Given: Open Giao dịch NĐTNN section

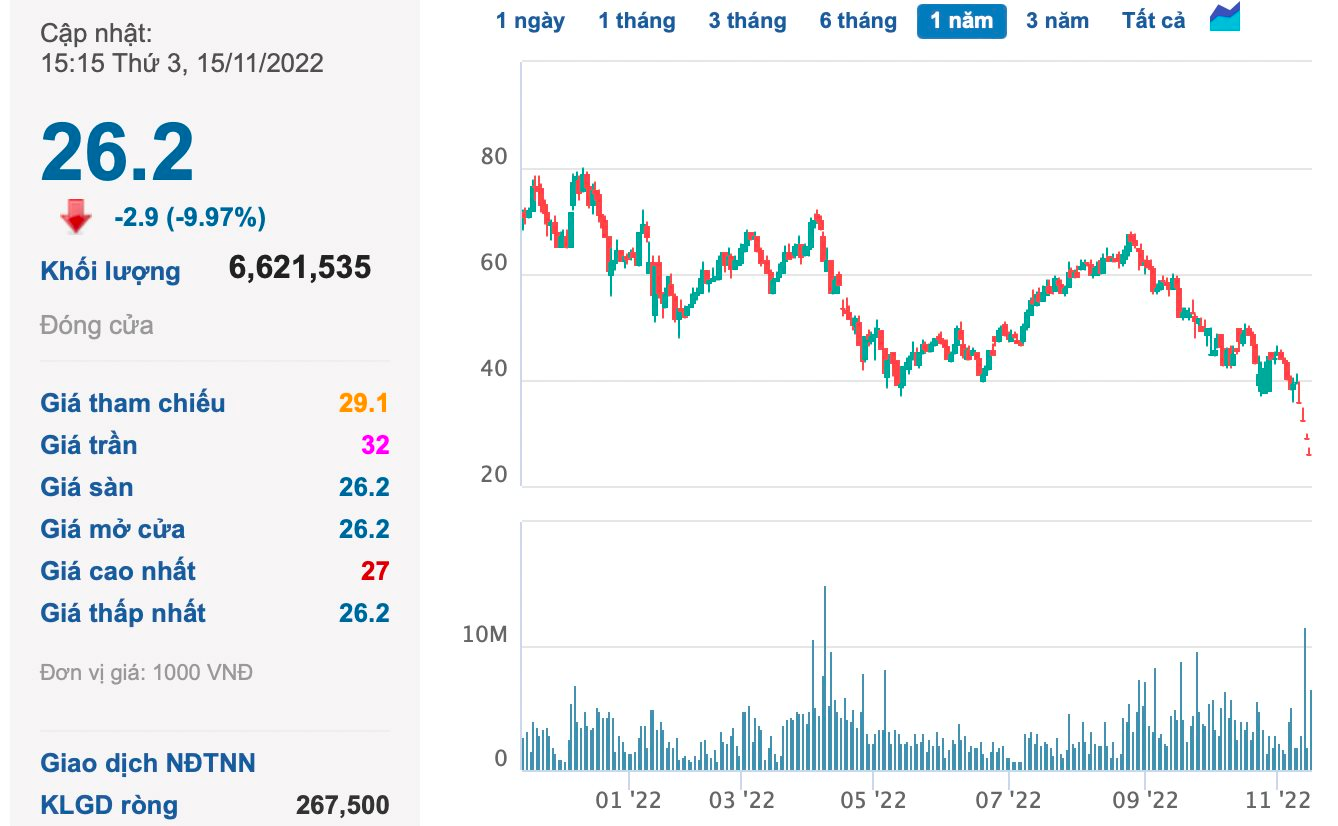Looking at the screenshot, I should click(x=147, y=763).
